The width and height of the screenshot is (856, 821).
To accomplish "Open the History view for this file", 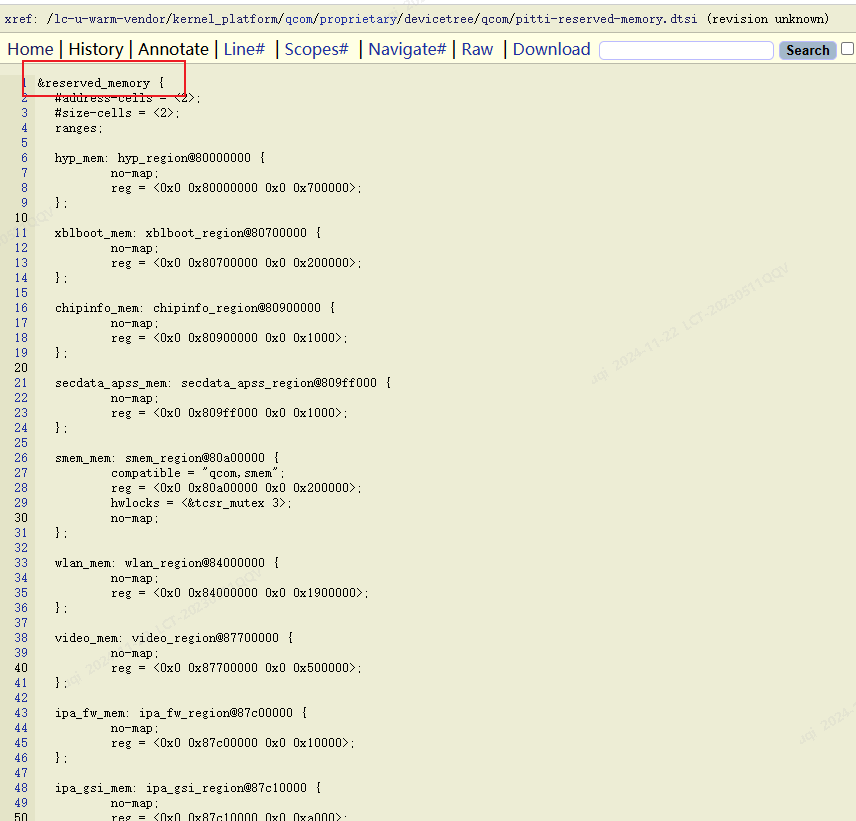I will [96, 49].
